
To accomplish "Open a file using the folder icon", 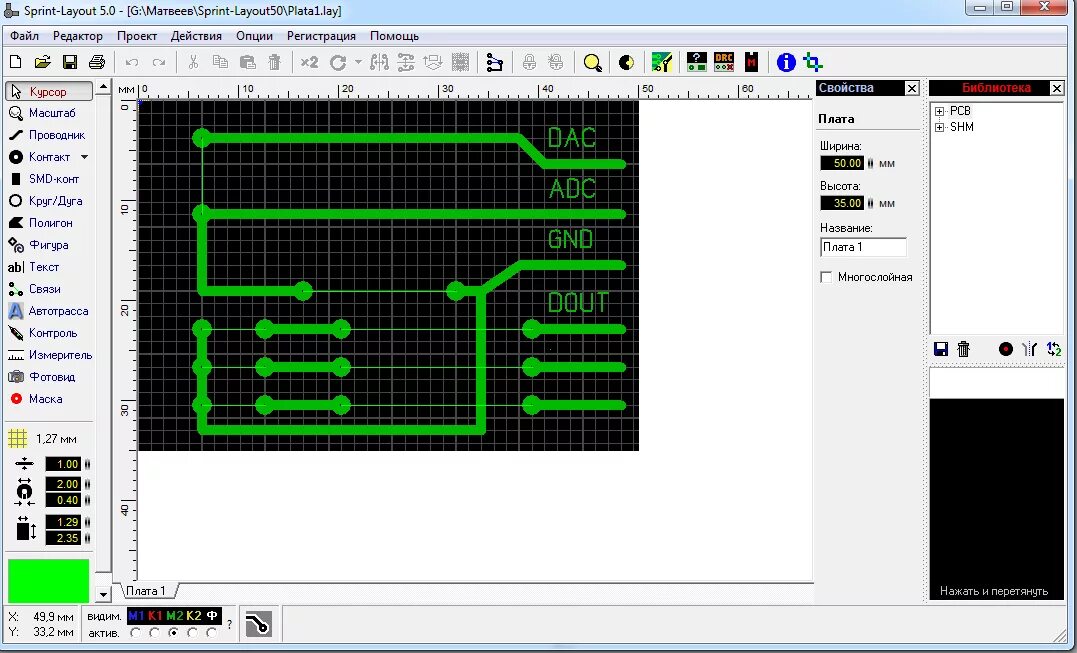I will 43,62.
